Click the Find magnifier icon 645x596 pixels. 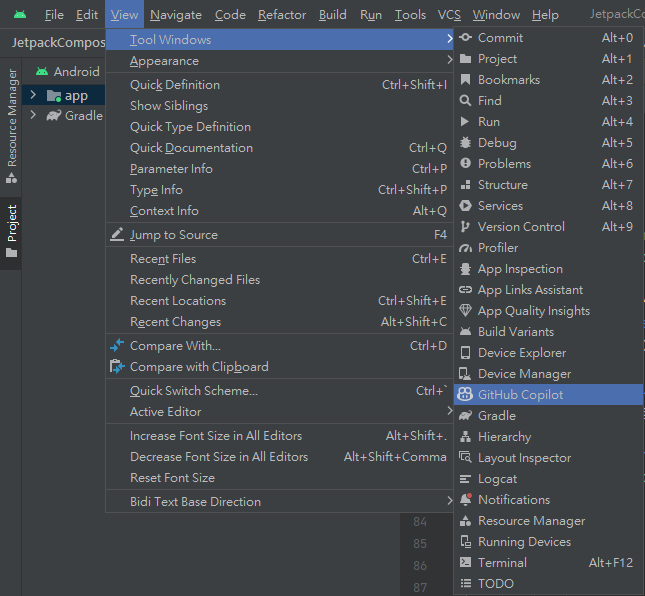click(x=465, y=100)
